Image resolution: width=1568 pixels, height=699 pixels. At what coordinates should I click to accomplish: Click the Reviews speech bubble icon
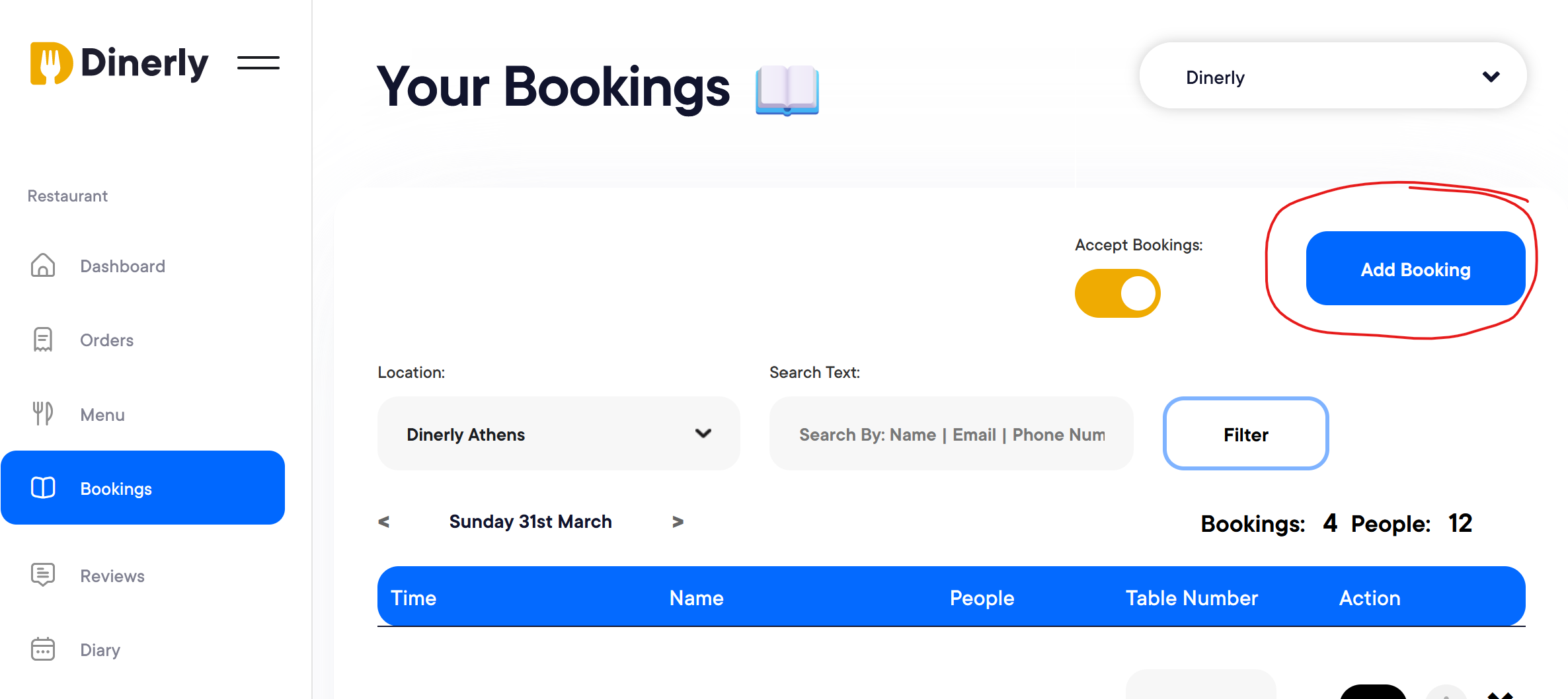coord(43,575)
